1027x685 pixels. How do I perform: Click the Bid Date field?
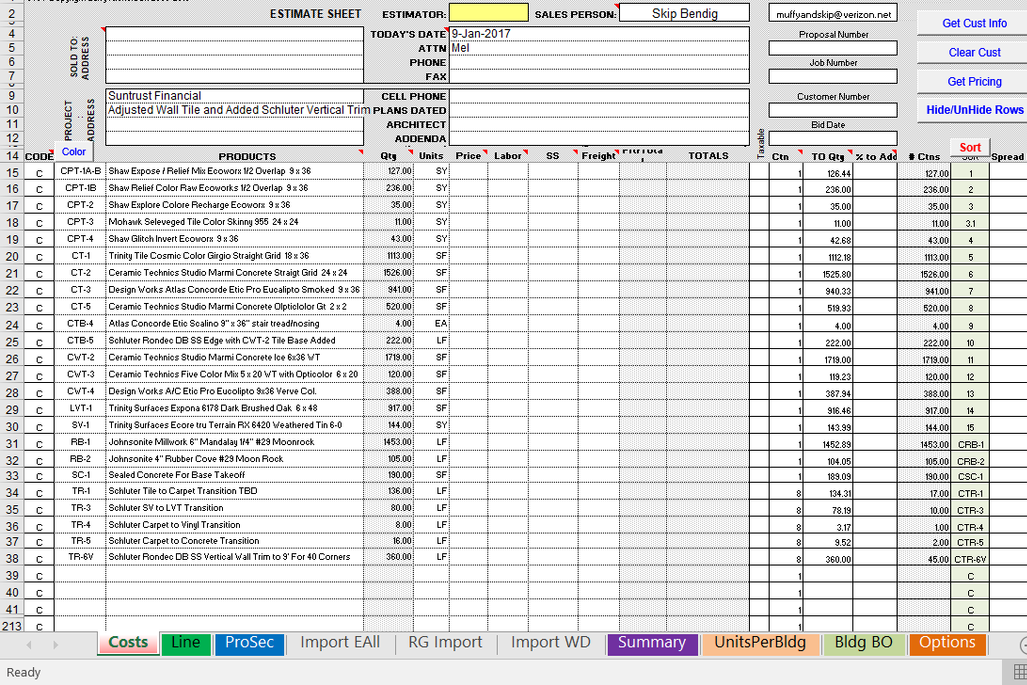(833, 138)
